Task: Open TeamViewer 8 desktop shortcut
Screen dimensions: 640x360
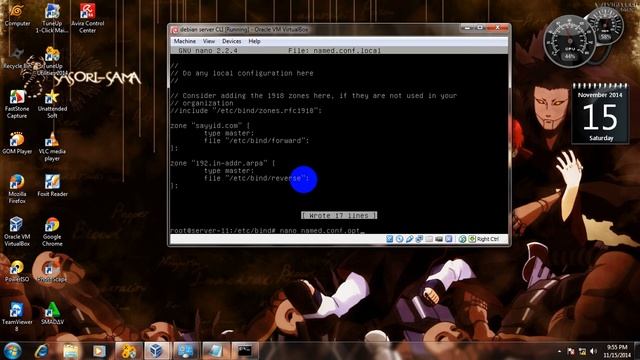Action: click(x=17, y=317)
